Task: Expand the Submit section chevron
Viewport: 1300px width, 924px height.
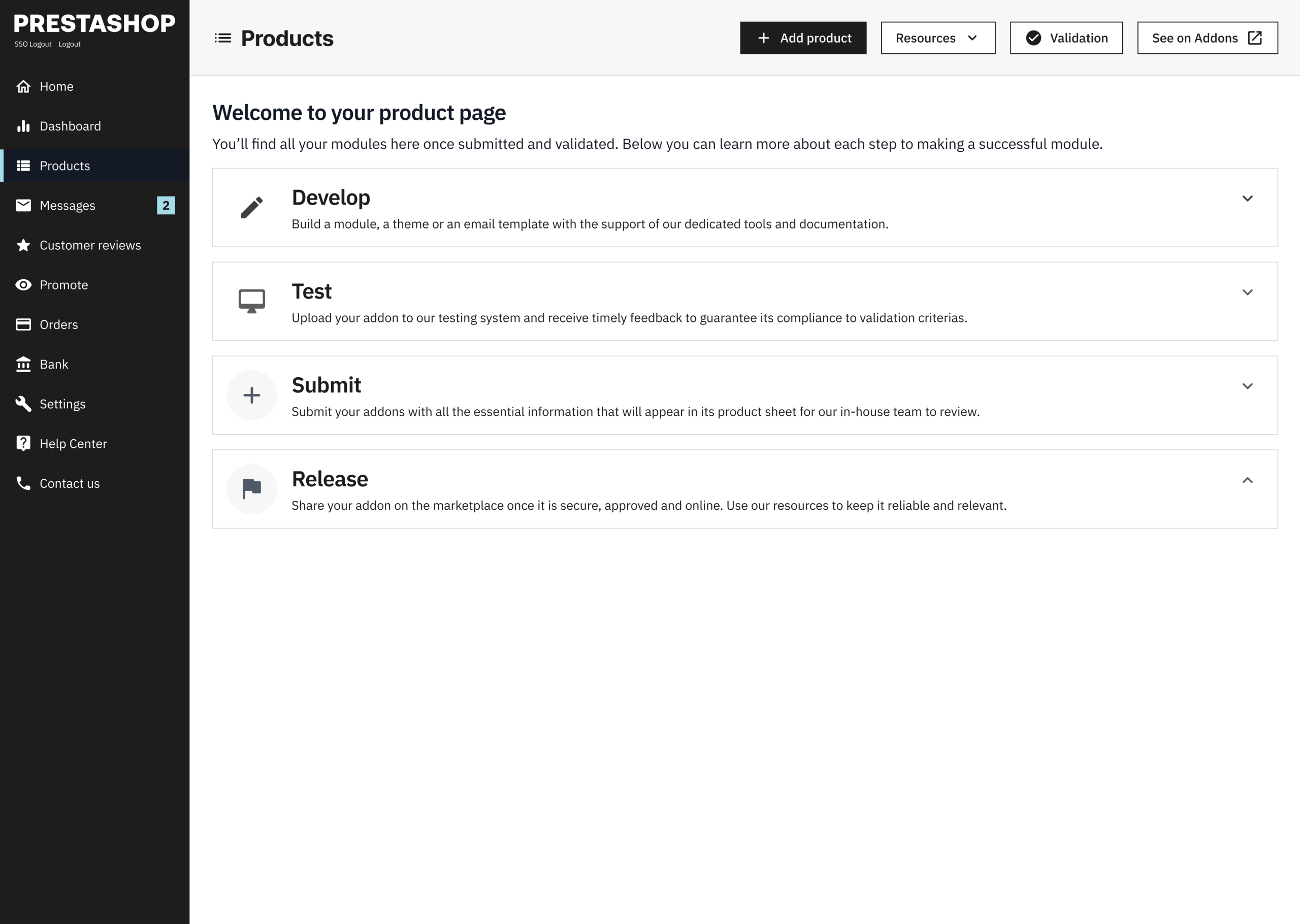Action: click(1247, 386)
